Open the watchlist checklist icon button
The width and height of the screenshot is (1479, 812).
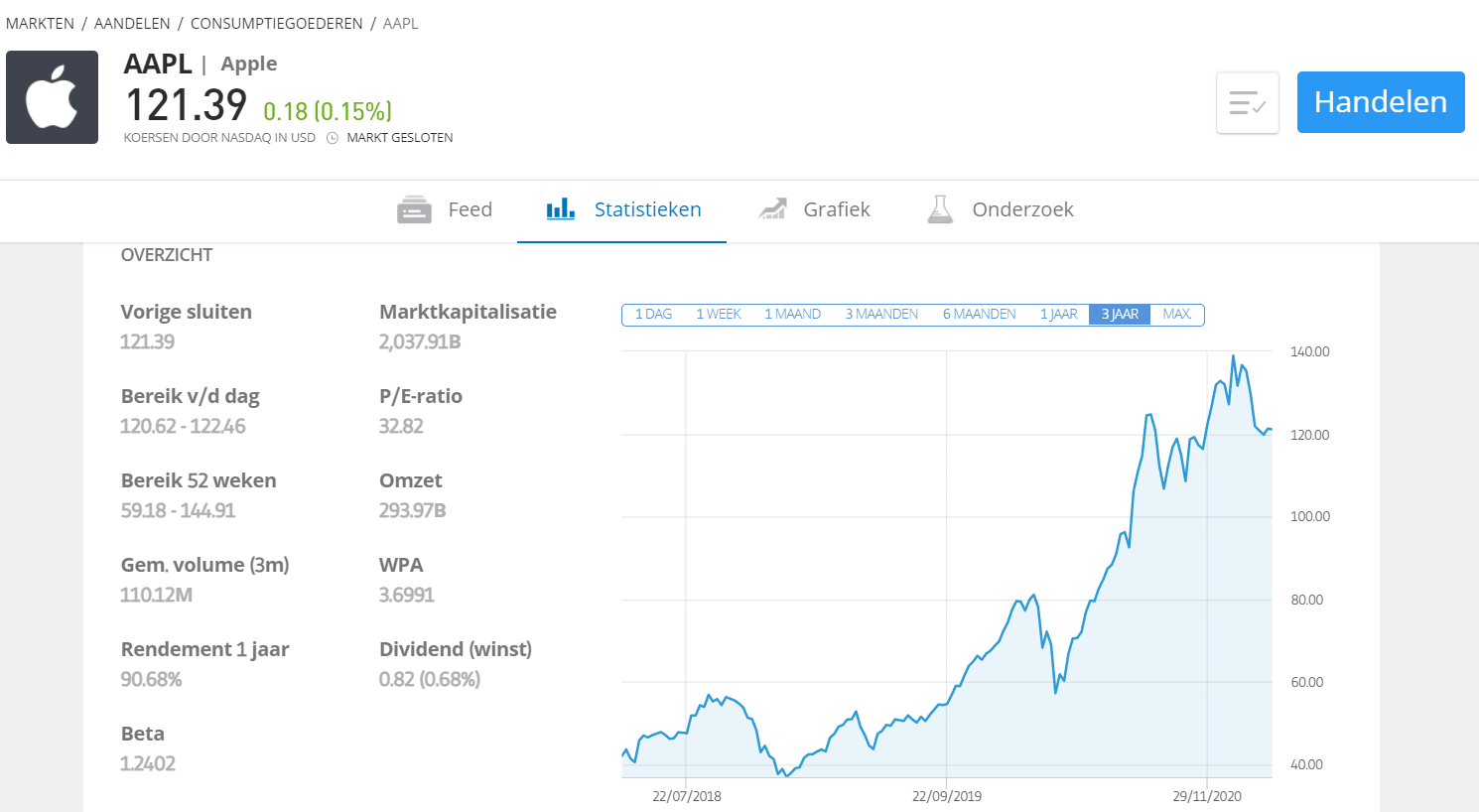1248,102
